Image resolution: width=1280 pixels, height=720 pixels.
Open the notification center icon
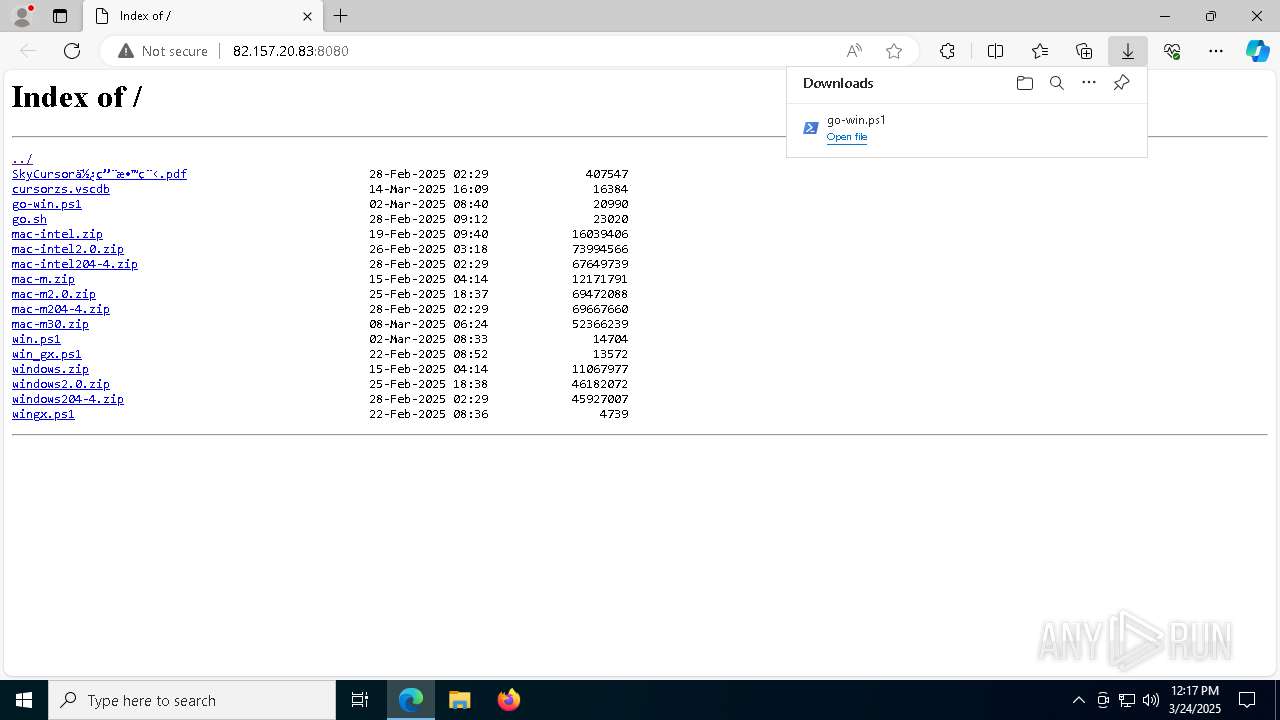click(x=1247, y=700)
